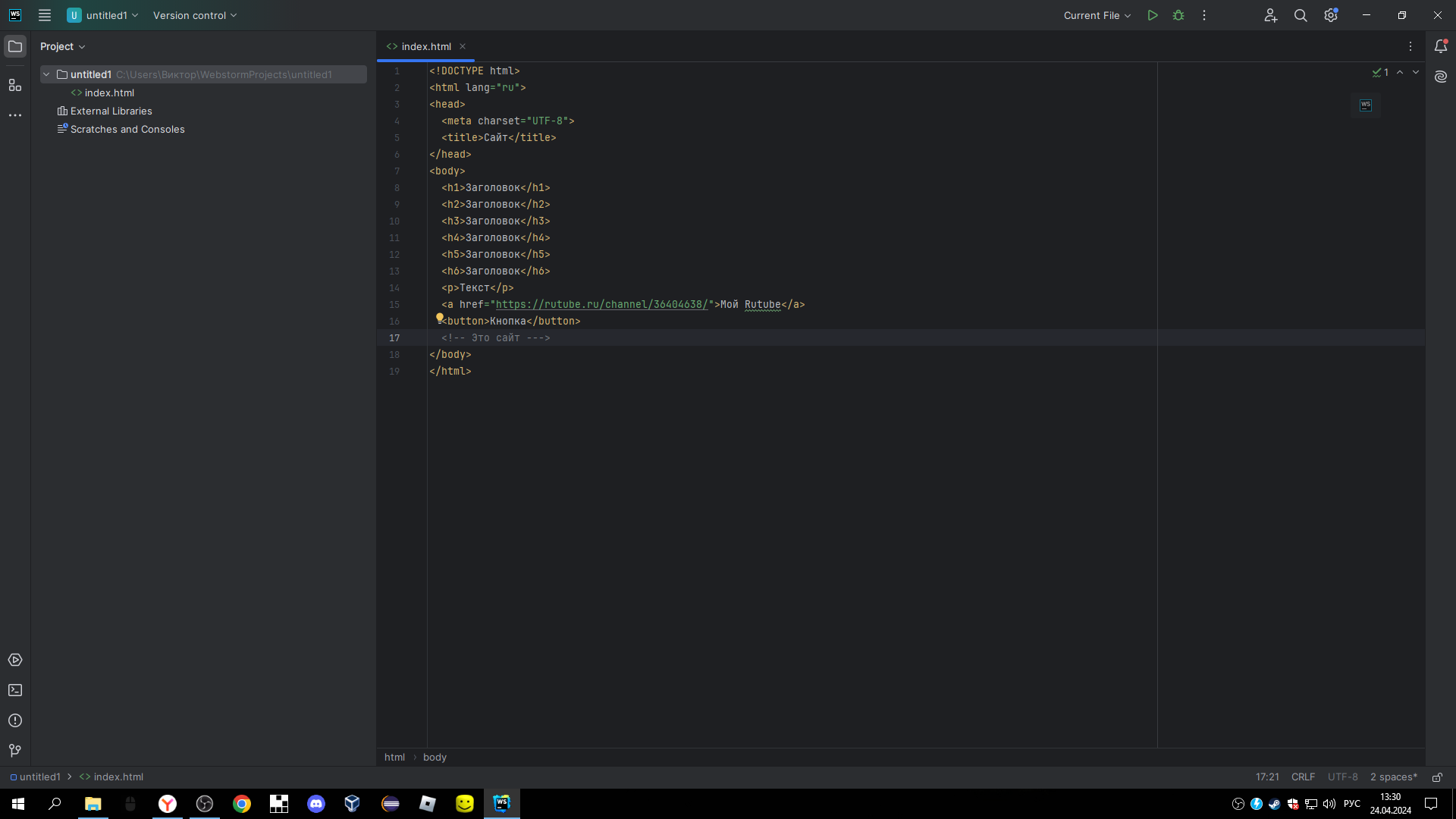Open the WebStorm icon in the taskbar
The width and height of the screenshot is (1456, 819).
tap(502, 804)
